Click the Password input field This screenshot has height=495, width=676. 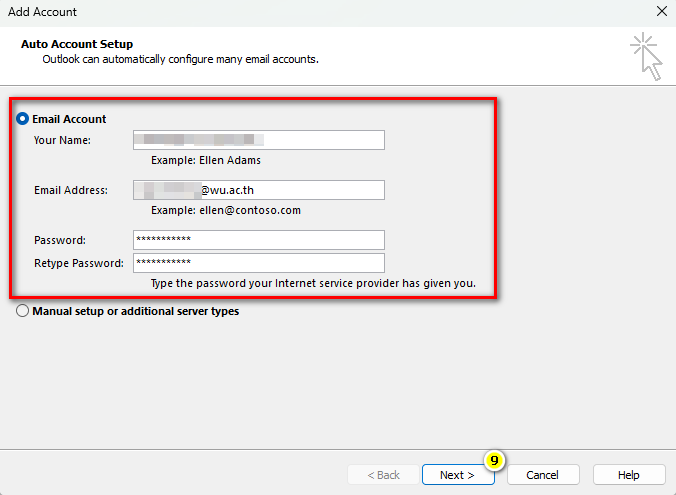click(x=258, y=240)
